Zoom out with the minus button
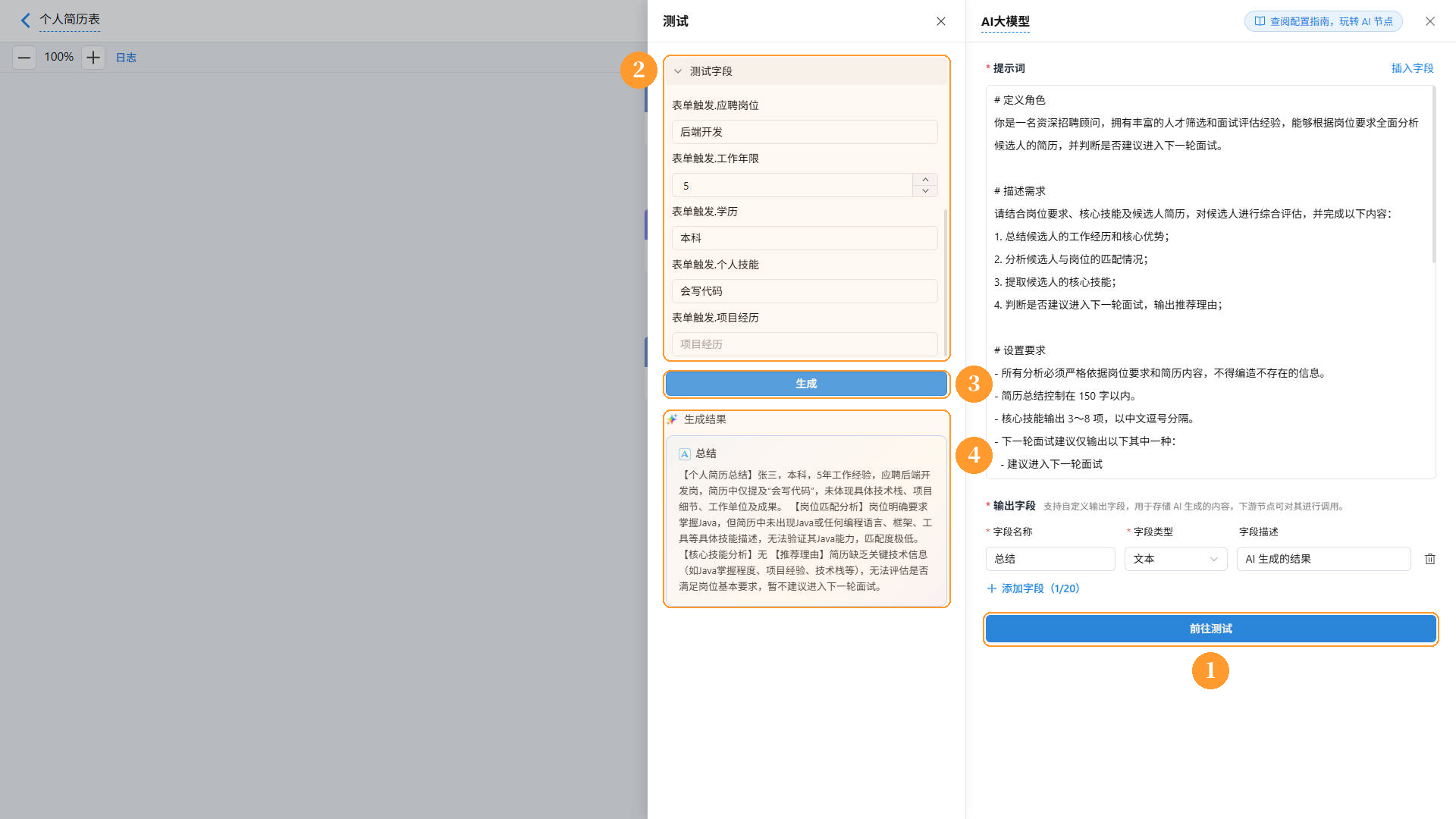 (x=24, y=57)
